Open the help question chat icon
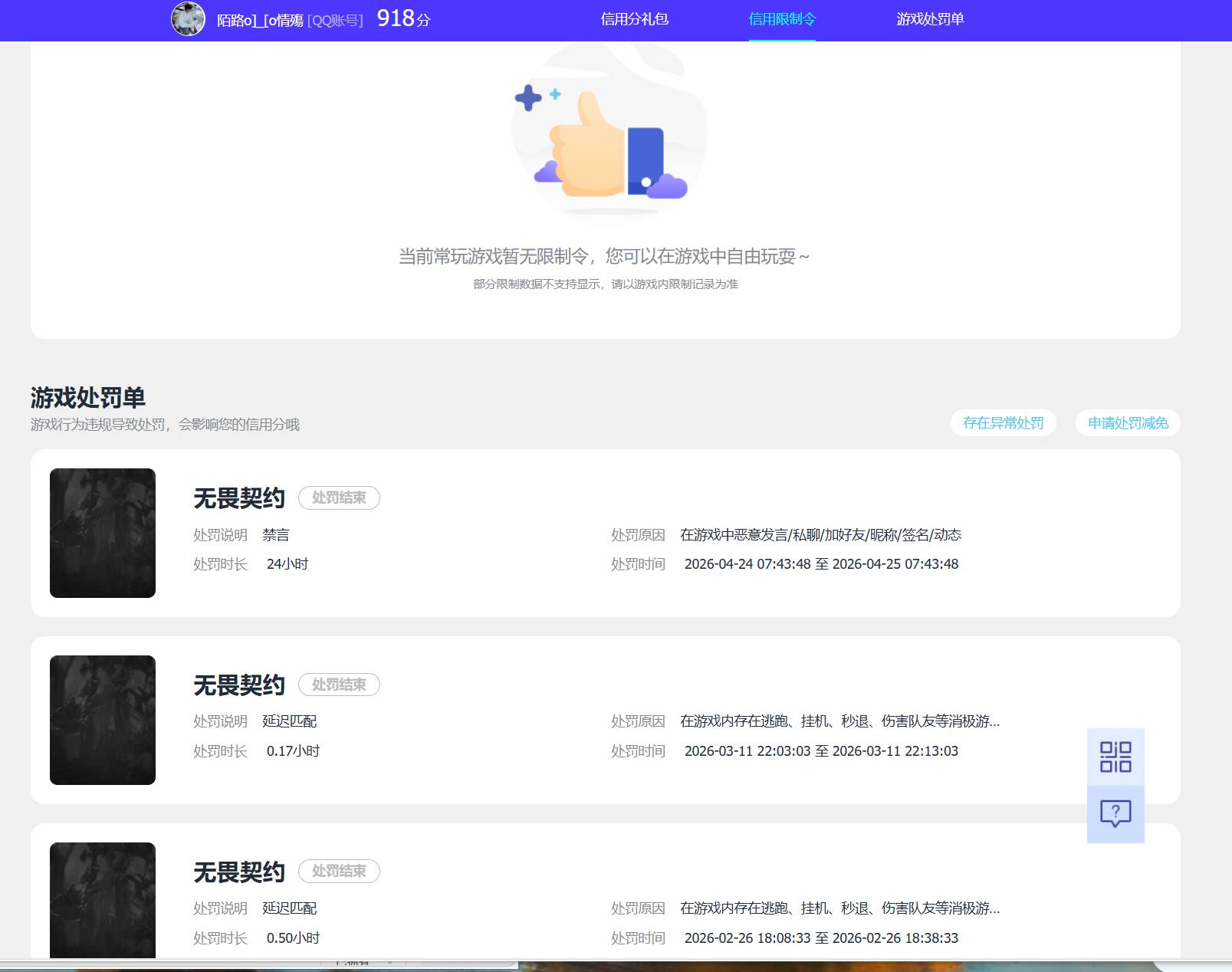This screenshot has width=1232, height=972. point(1115,814)
